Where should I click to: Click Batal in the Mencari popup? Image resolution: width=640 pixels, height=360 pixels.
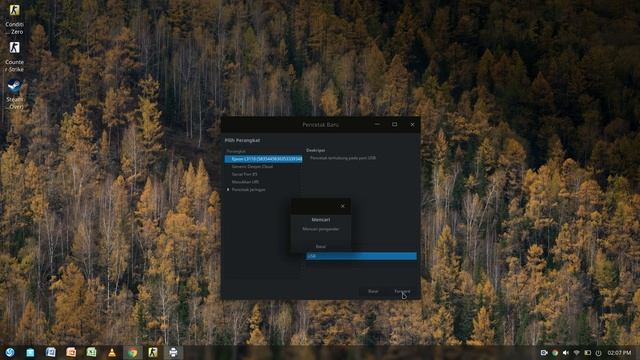click(x=321, y=247)
